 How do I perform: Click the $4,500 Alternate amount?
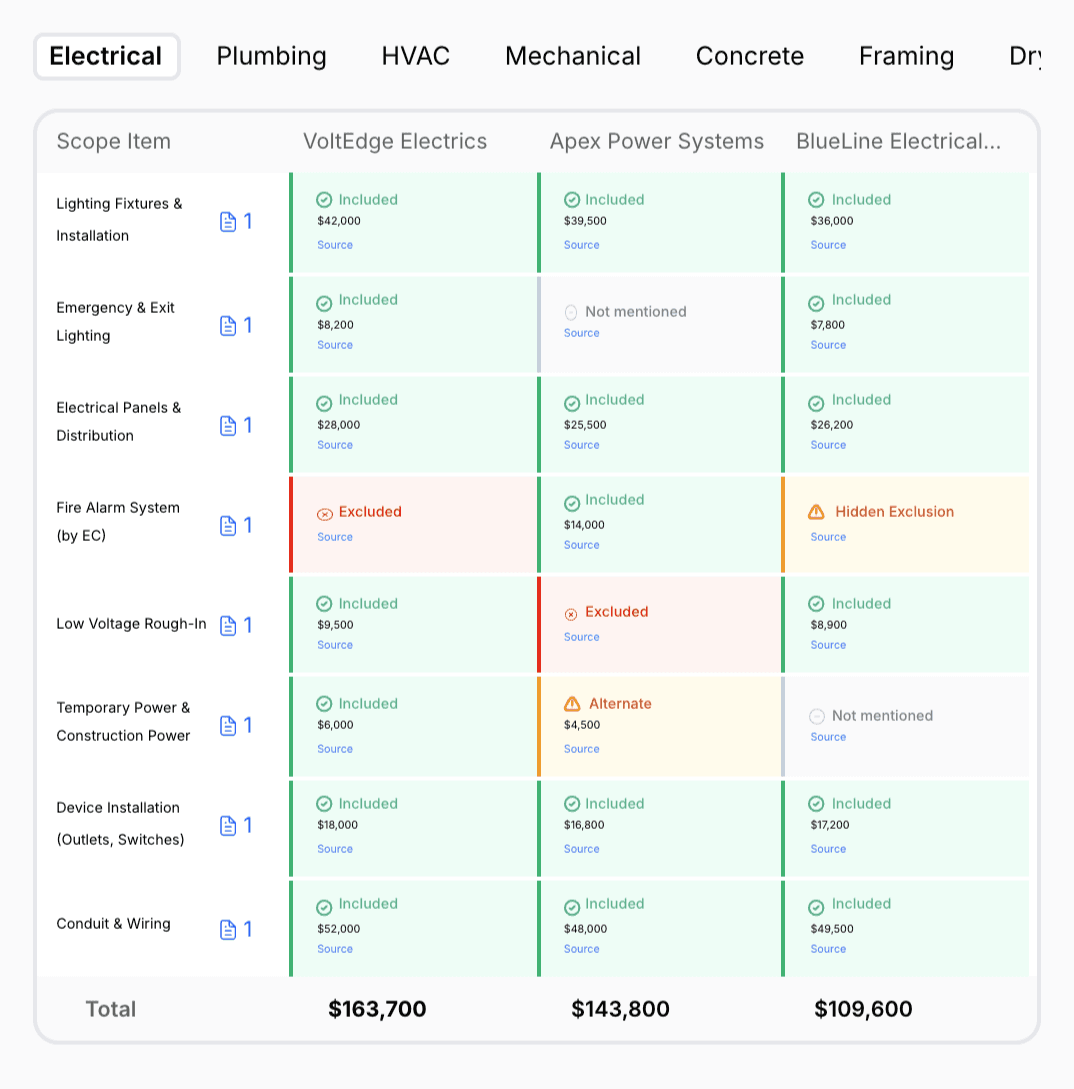point(582,725)
